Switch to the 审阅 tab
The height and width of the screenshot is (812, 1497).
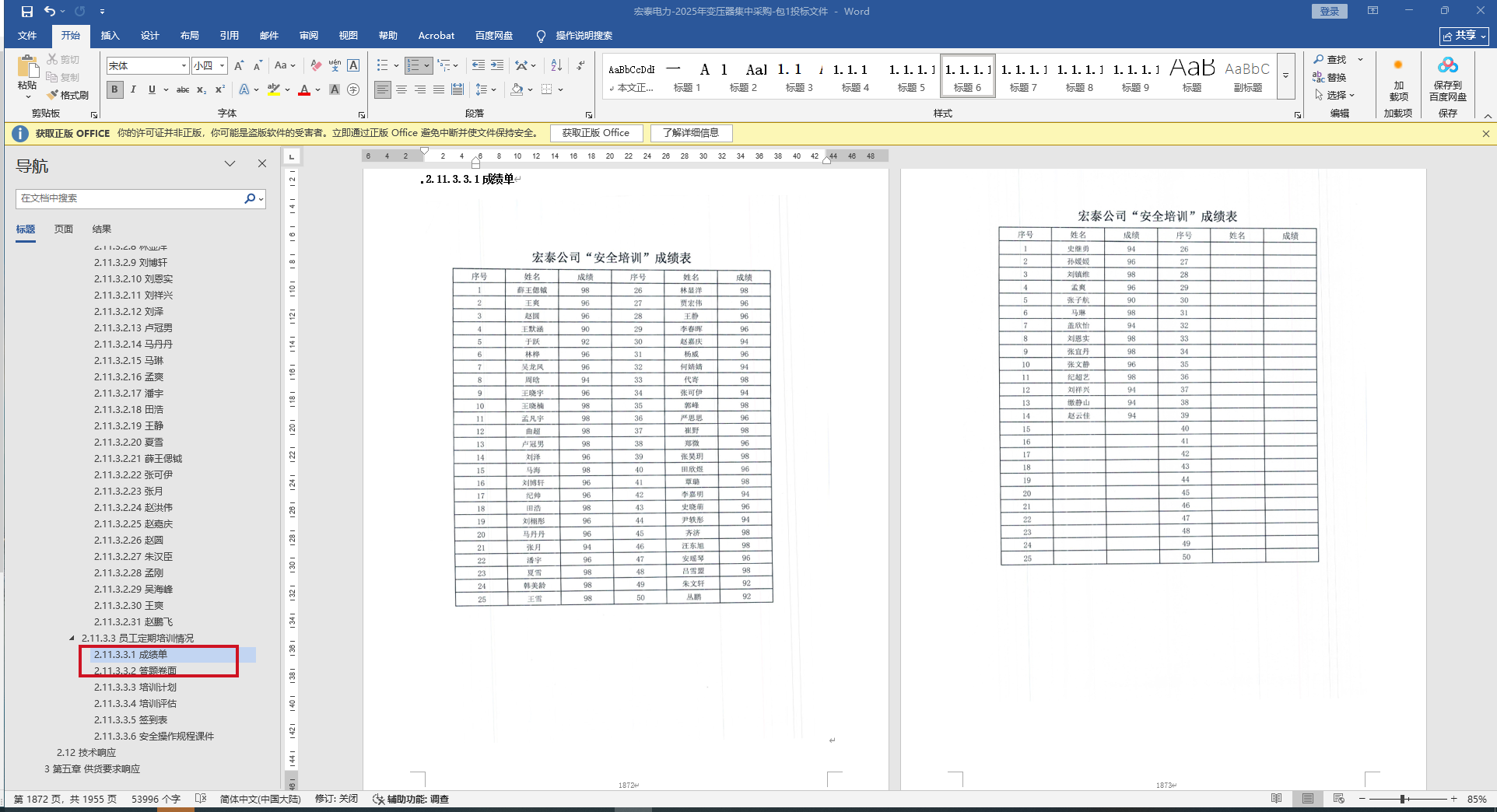click(x=309, y=36)
